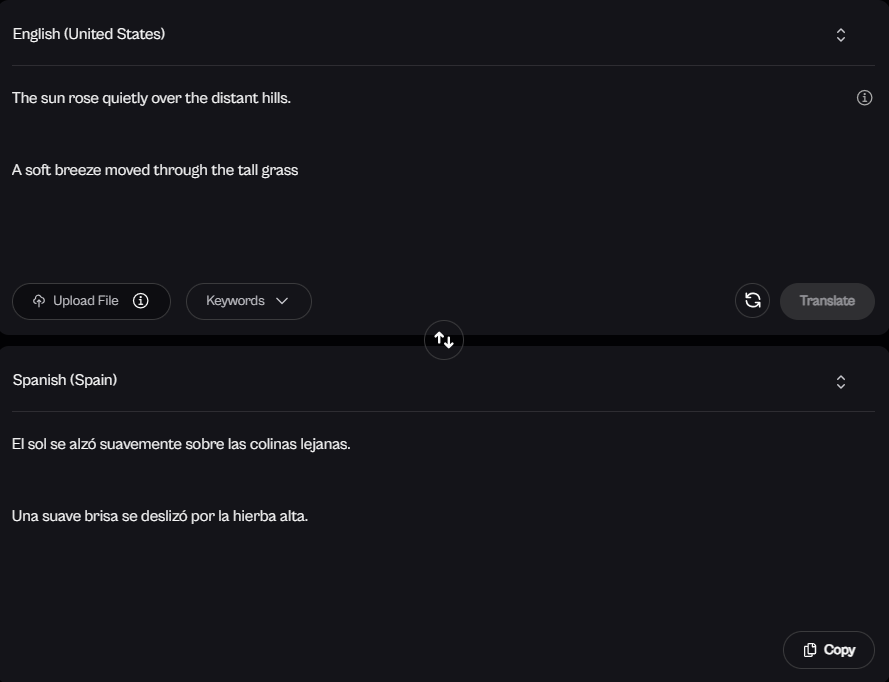Swap the source and target languages

444,340
